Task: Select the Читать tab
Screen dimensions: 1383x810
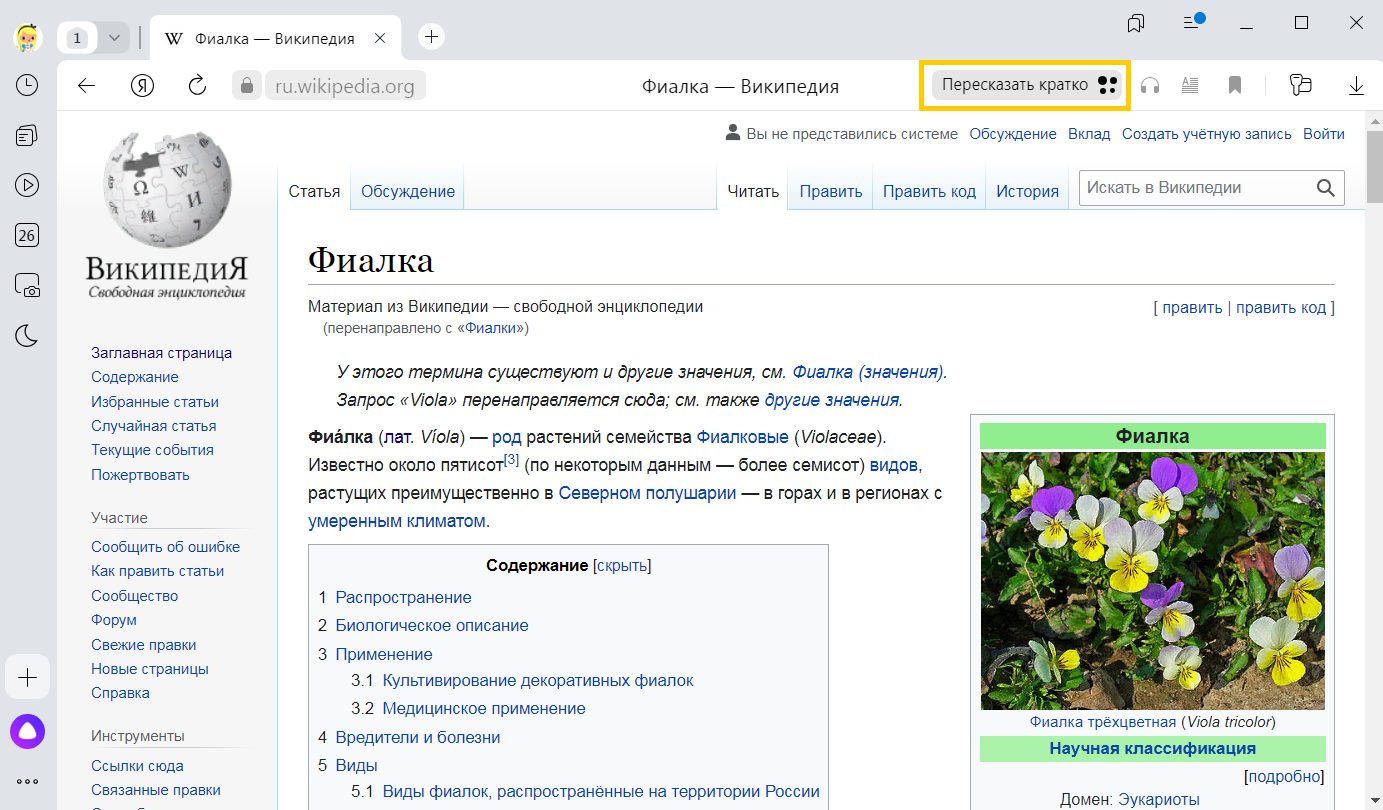Action: point(753,191)
